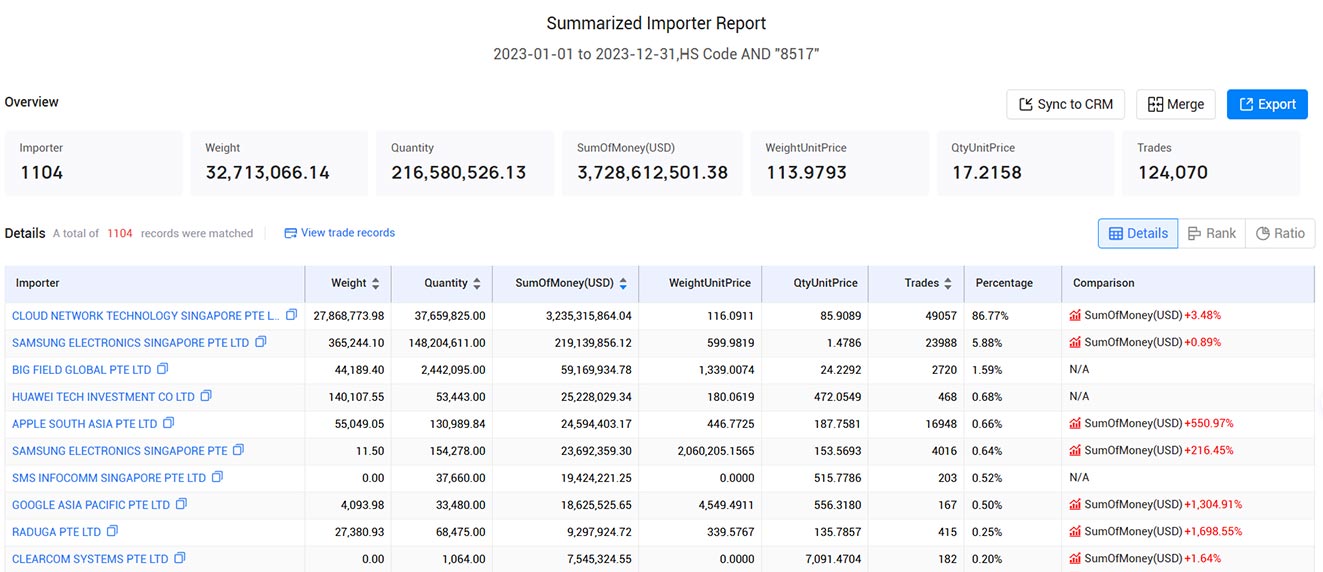Sync report to CRM
1323x572 pixels.
[1066, 104]
